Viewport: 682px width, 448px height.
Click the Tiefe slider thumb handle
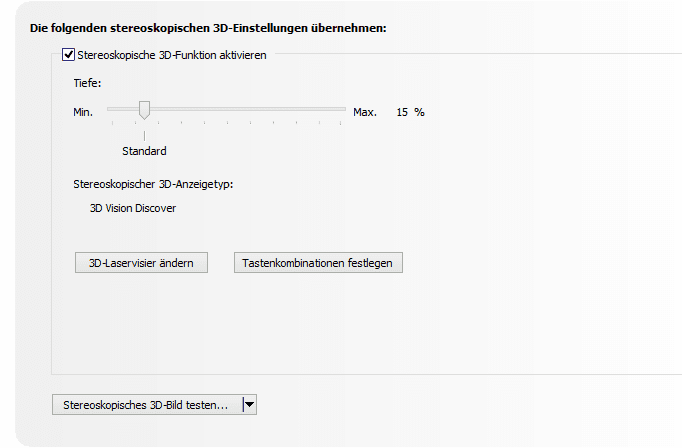pyautogui.click(x=144, y=110)
